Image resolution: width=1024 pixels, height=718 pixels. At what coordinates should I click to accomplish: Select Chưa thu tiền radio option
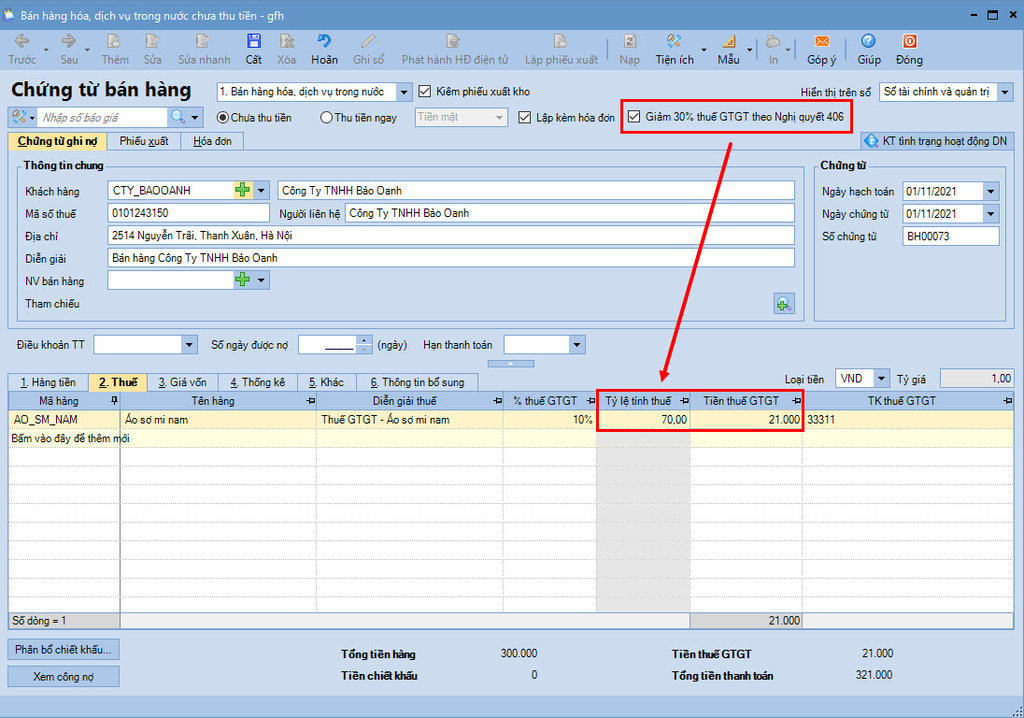tap(223, 118)
